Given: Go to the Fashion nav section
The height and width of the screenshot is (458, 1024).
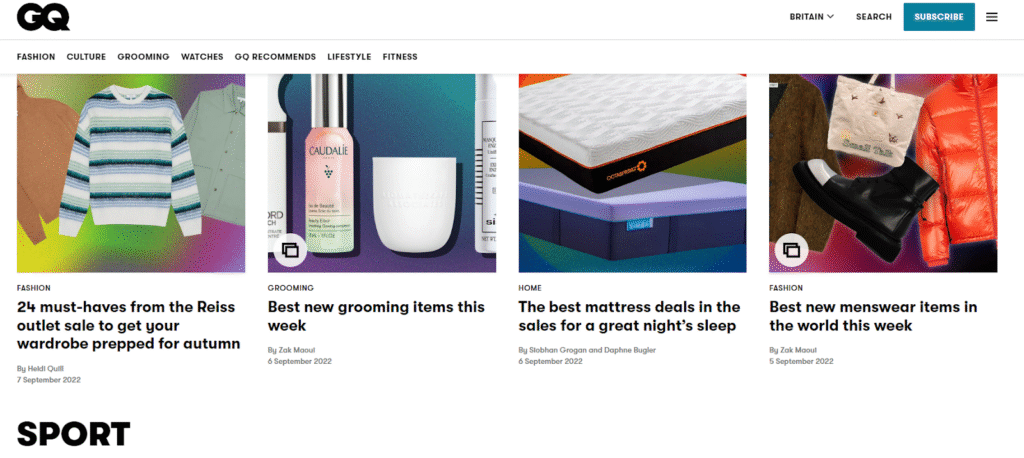Looking at the screenshot, I should pos(36,57).
